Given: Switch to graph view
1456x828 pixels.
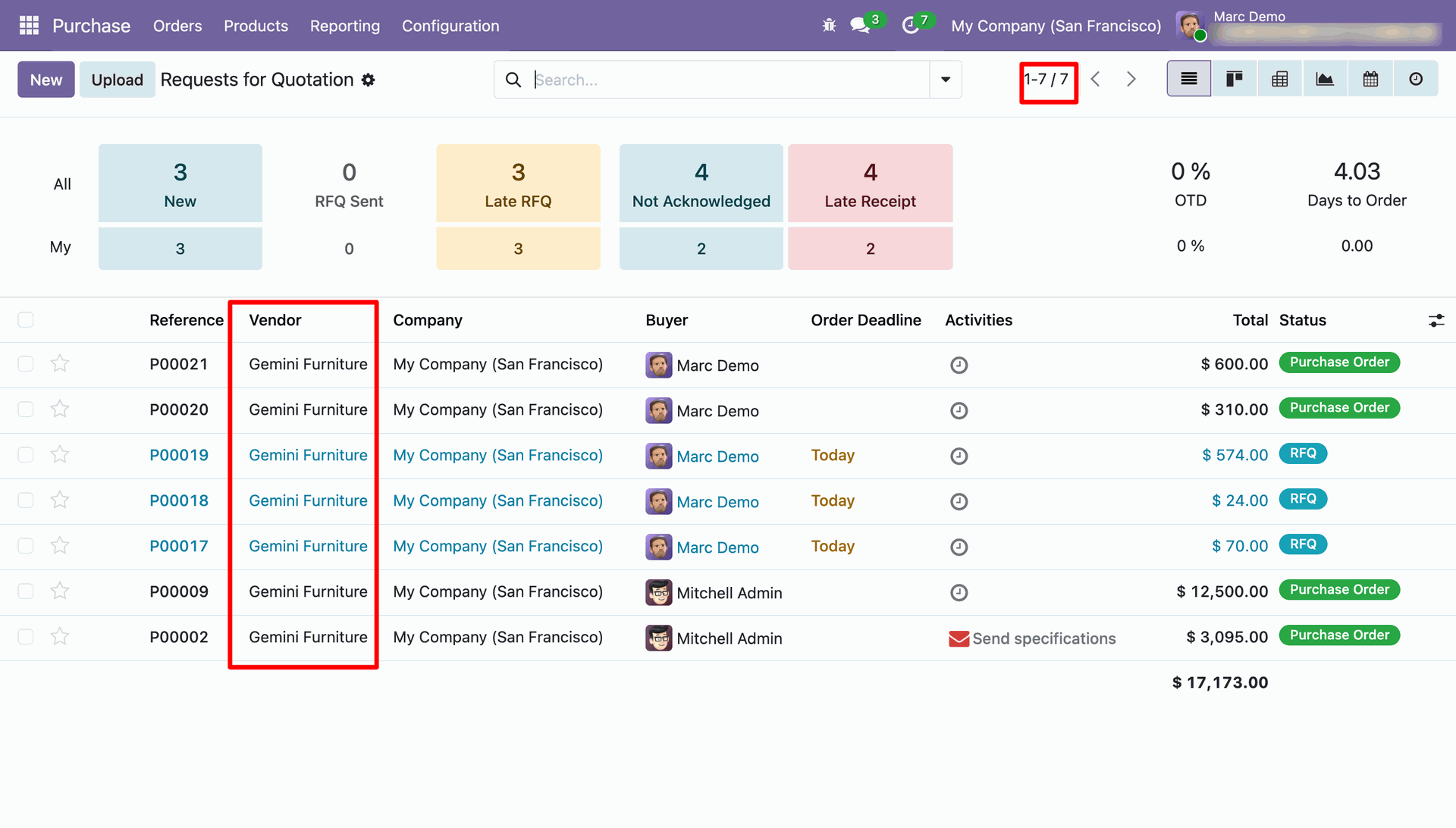Looking at the screenshot, I should coord(1325,79).
